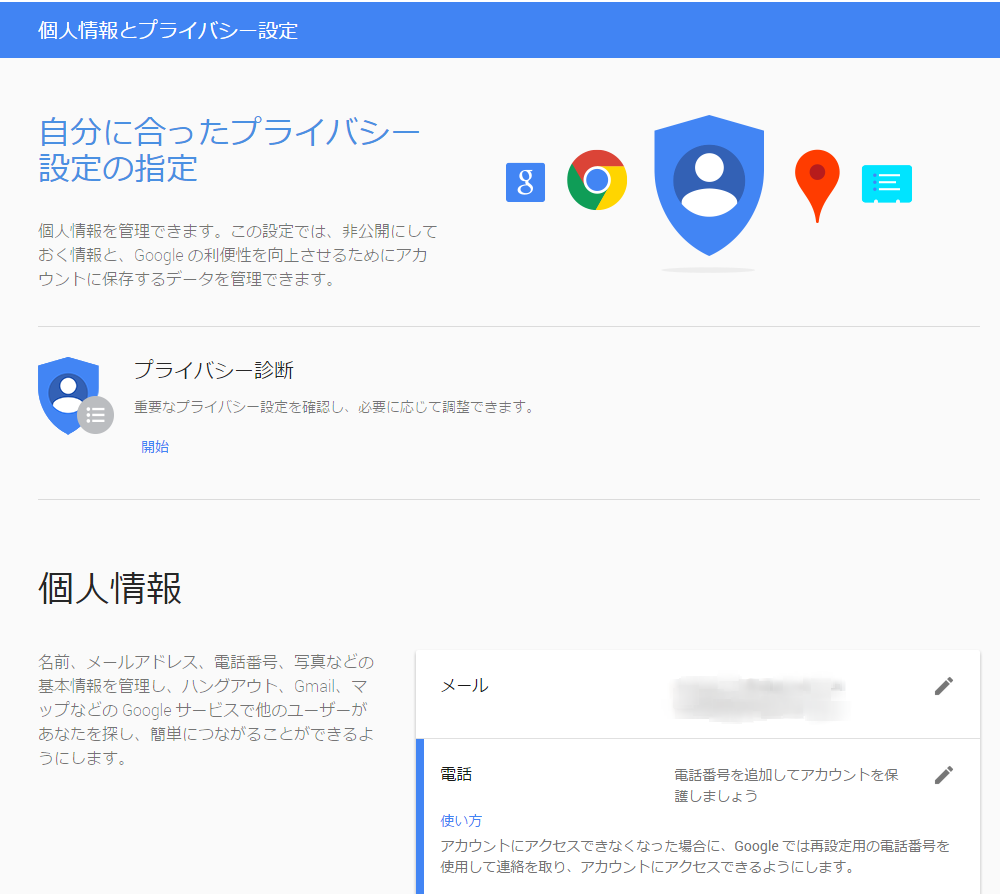Viewport: 1000px width, 894px height.
Task: Edit the メール entry via its pencil icon
Action: click(942, 686)
